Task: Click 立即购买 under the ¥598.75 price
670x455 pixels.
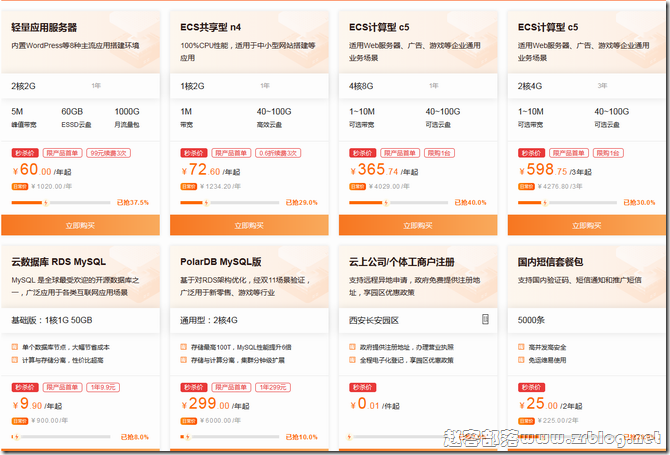Action: click(x=587, y=225)
